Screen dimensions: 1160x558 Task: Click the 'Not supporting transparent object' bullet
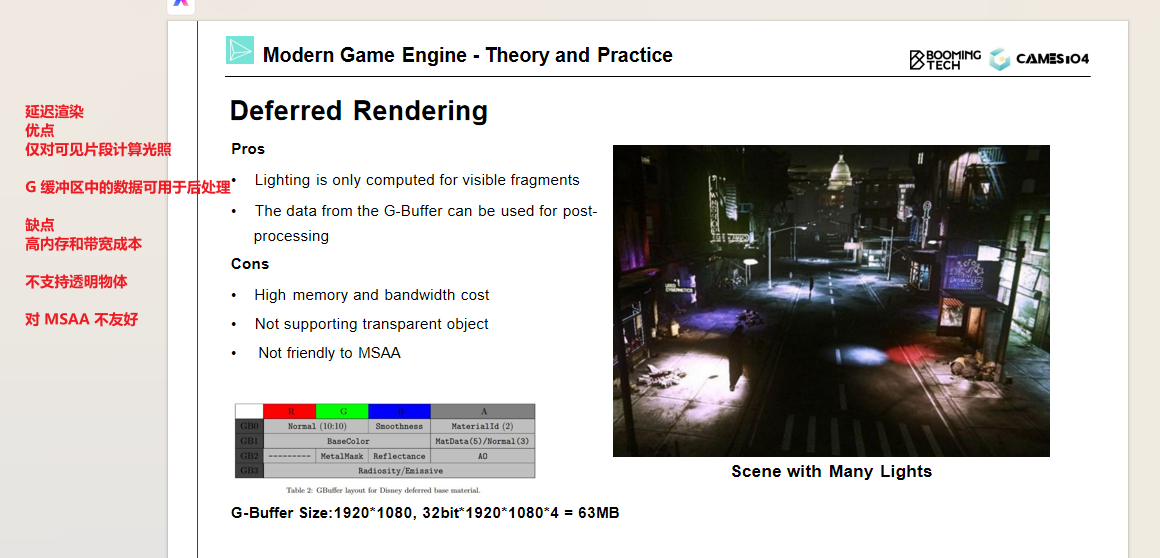point(371,324)
